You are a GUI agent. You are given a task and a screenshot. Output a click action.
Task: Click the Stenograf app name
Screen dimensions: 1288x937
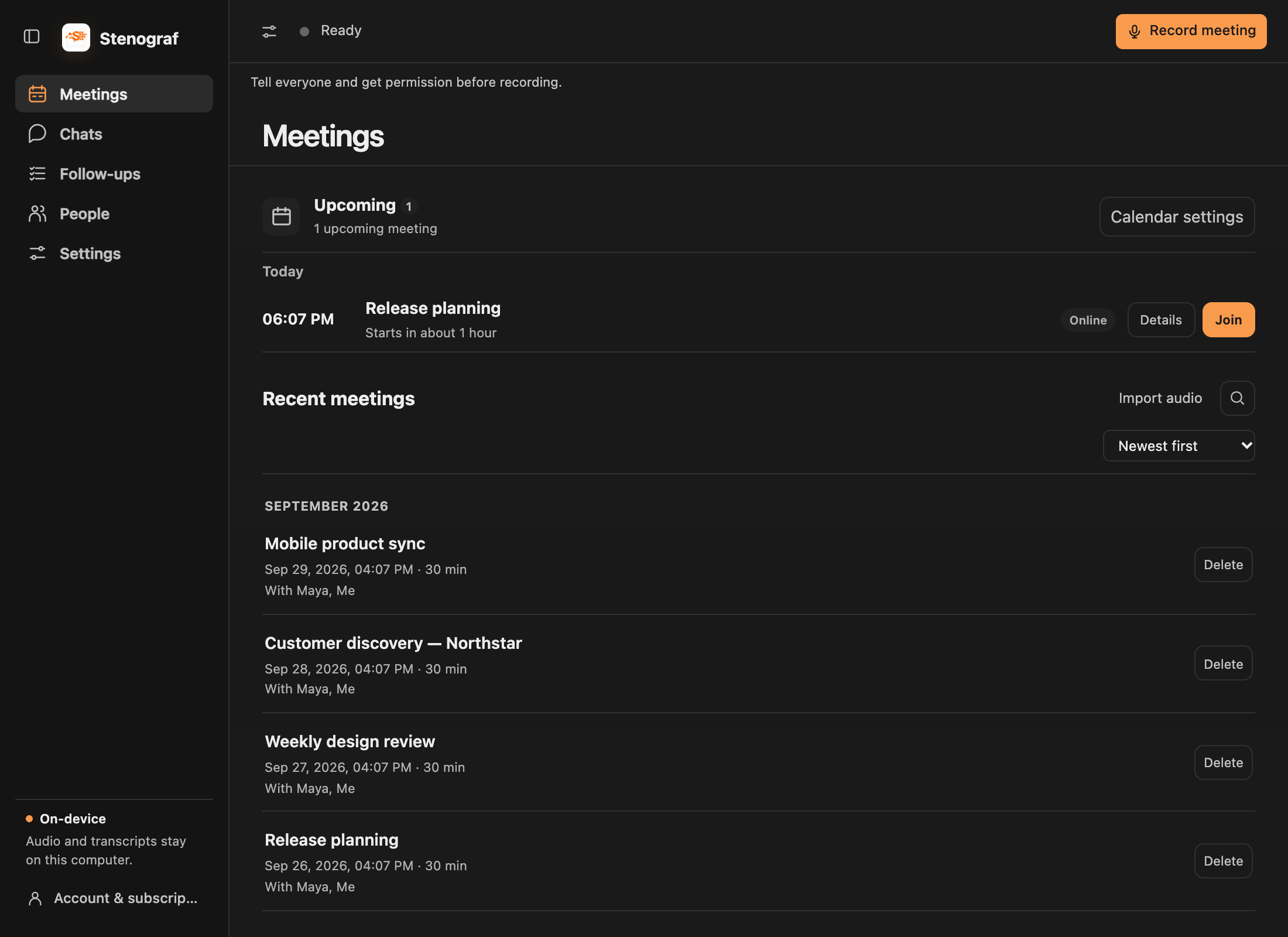pyautogui.click(x=139, y=39)
